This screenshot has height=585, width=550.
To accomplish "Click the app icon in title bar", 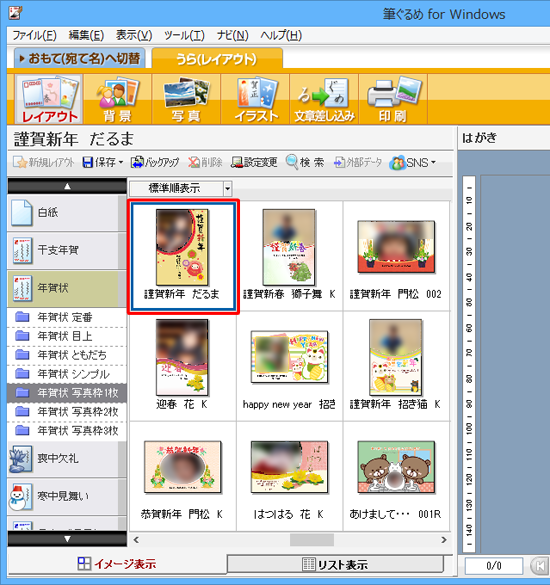I will pos(15,12).
